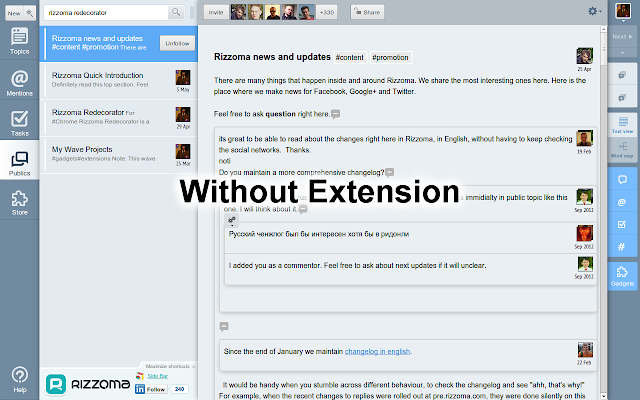
Task: Click the Share button
Action: pyautogui.click(x=367, y=12)
